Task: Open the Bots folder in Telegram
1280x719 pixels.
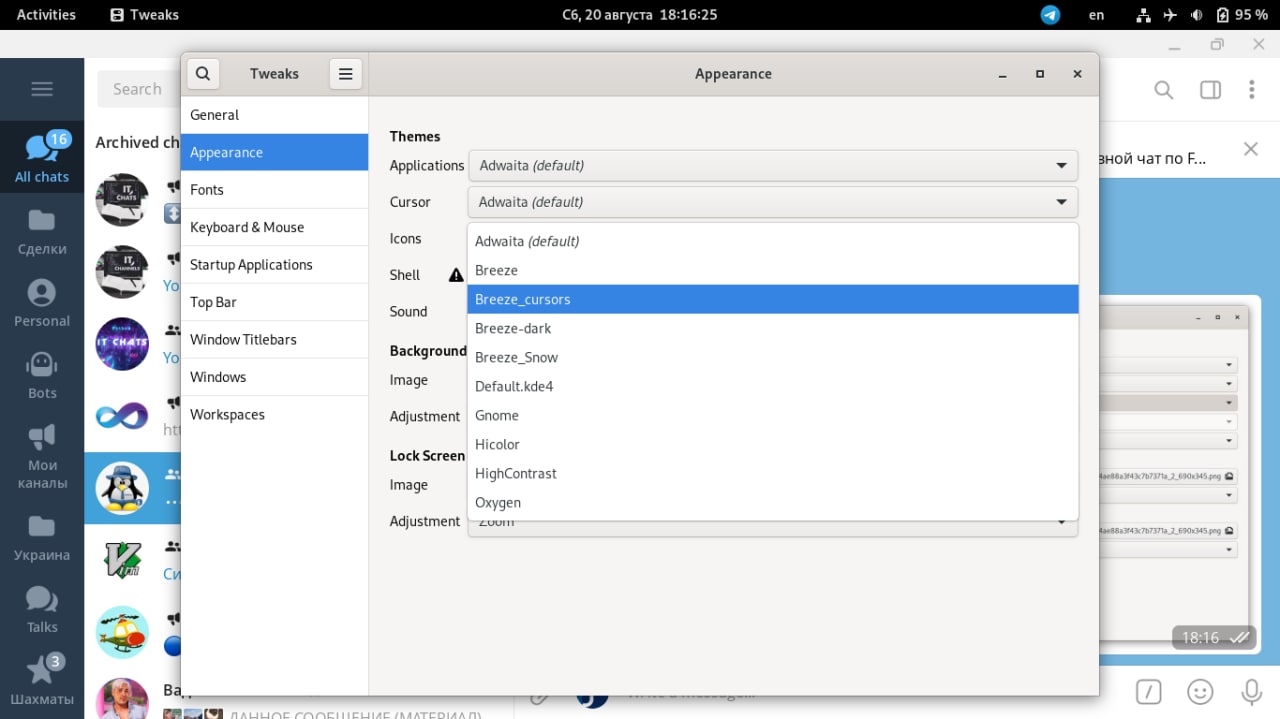Action: click(42, 375)
